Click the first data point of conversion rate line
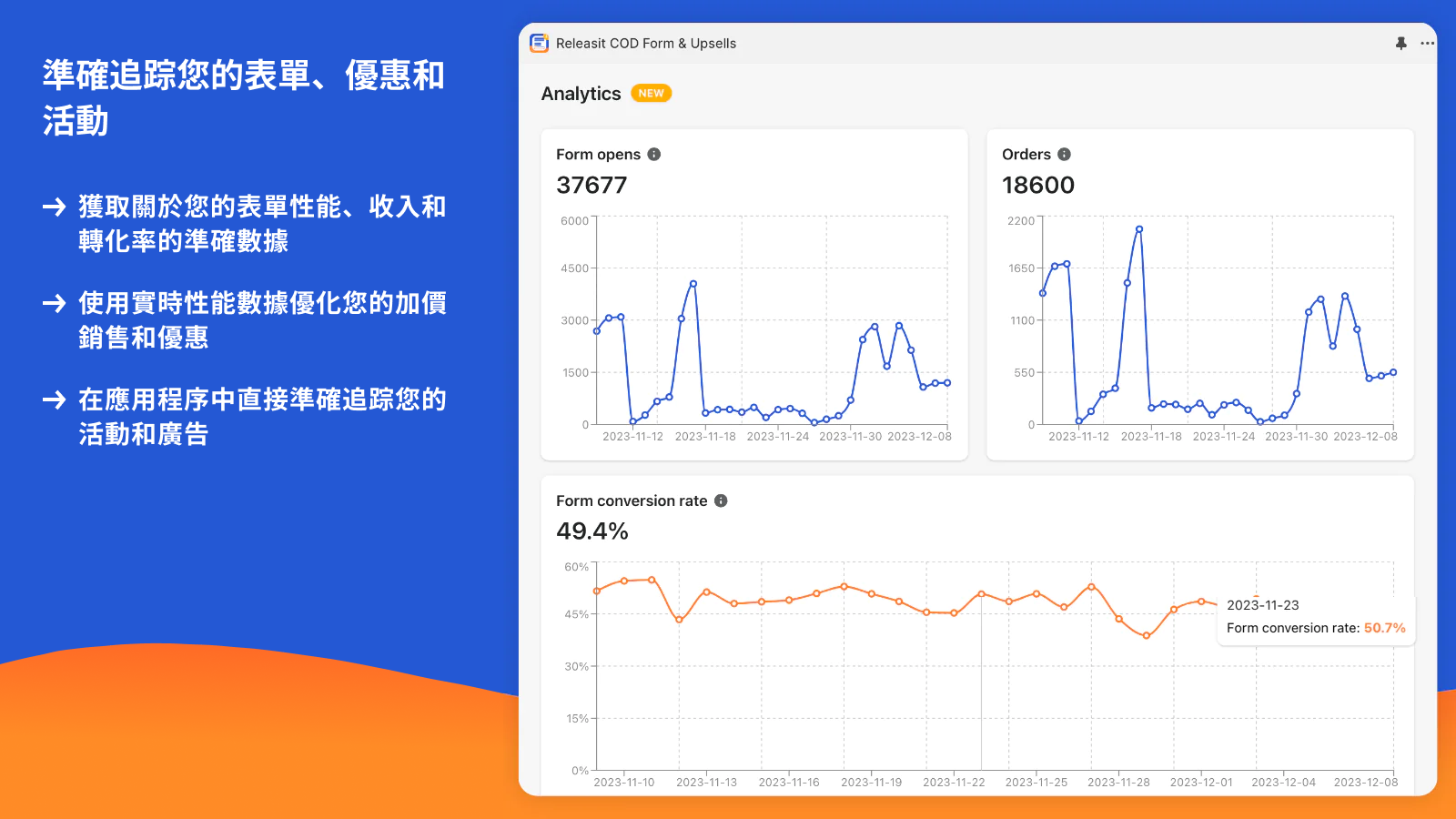 tap(597, 591)
